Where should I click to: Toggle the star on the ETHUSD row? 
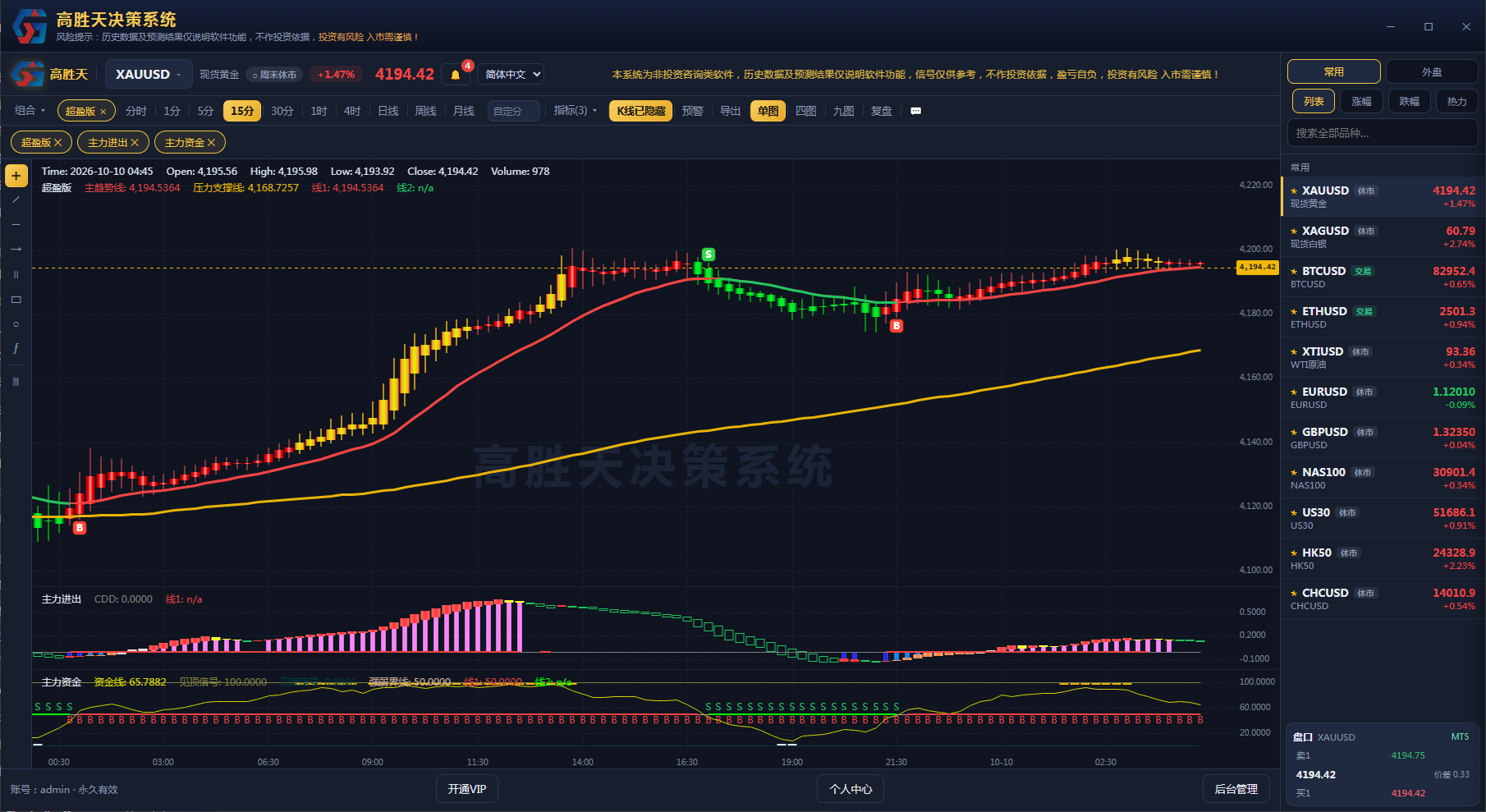[x=1294, y=311]
